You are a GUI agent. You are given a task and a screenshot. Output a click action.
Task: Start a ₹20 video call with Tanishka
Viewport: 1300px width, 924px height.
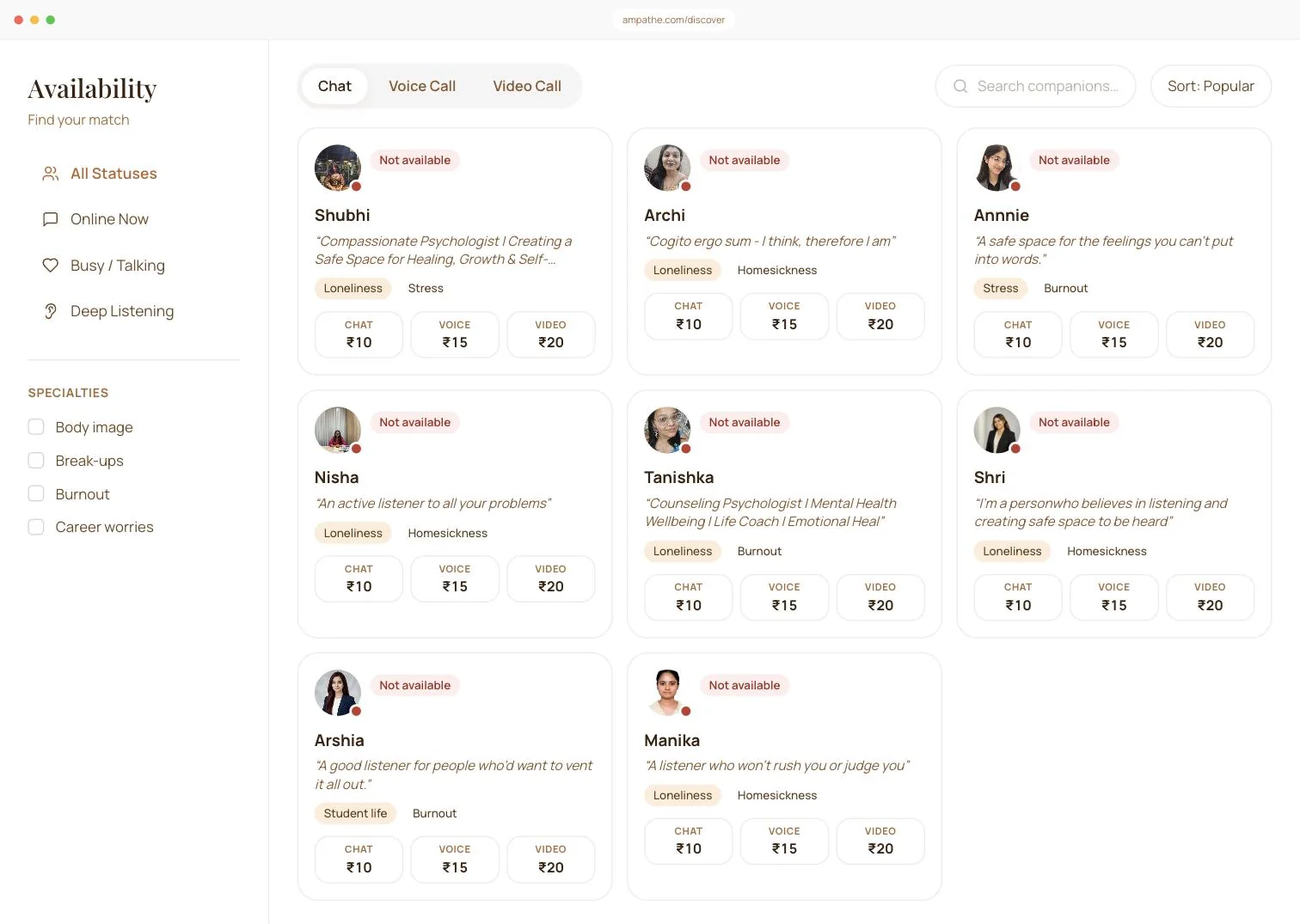[880, 597]
